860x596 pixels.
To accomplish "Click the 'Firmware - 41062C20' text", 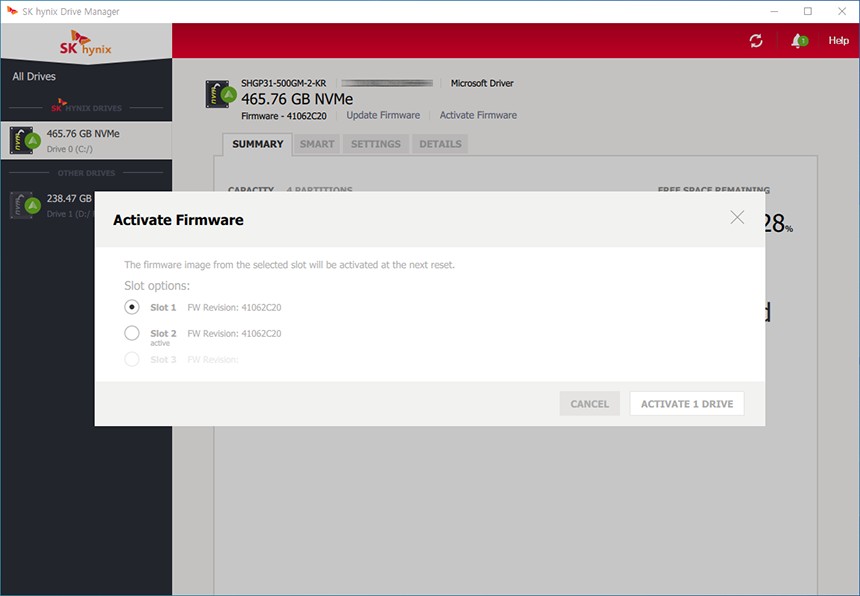I will (284, 116).
